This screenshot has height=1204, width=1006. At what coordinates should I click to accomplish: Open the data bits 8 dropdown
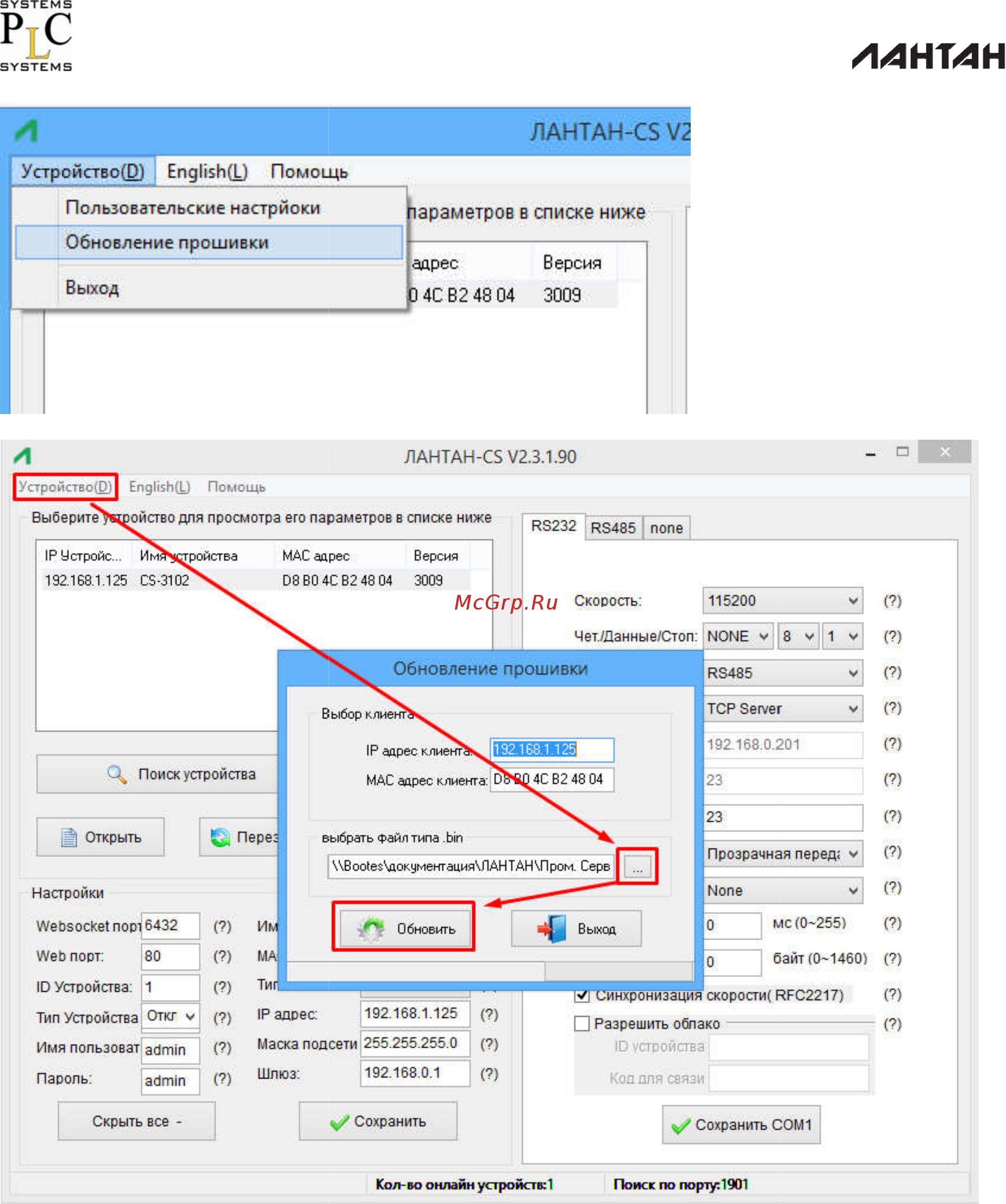798,636
